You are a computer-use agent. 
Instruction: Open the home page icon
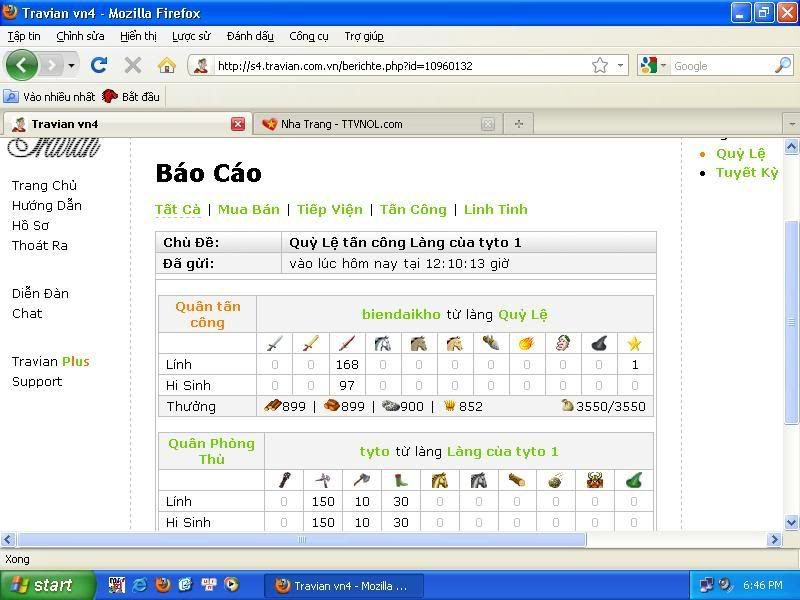click(x=166, y=65)
